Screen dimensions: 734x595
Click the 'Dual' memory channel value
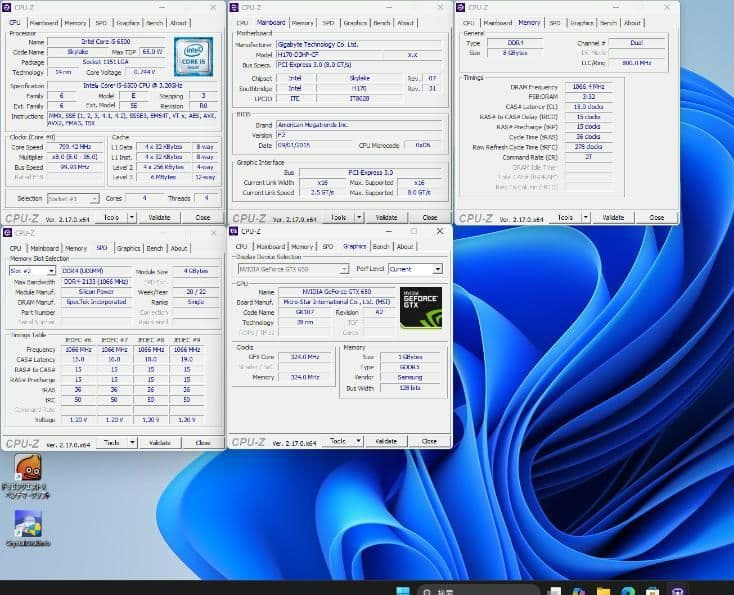click(636, 43)
